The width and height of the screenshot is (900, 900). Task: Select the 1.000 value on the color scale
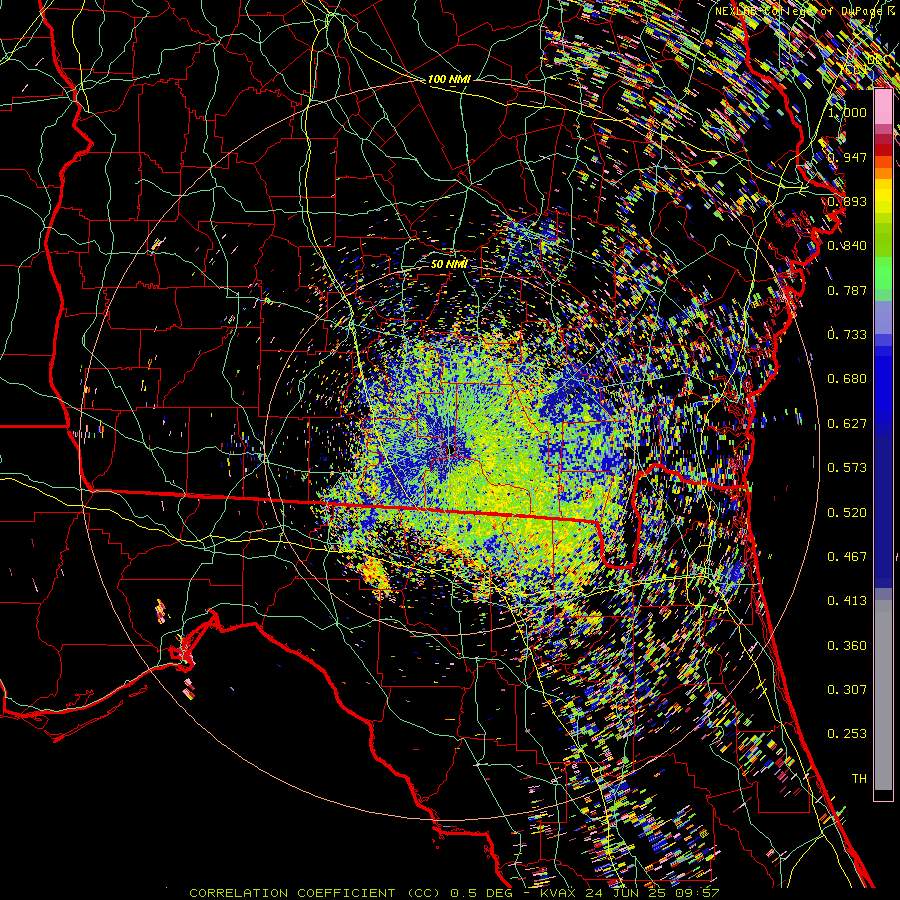[847, 112]
